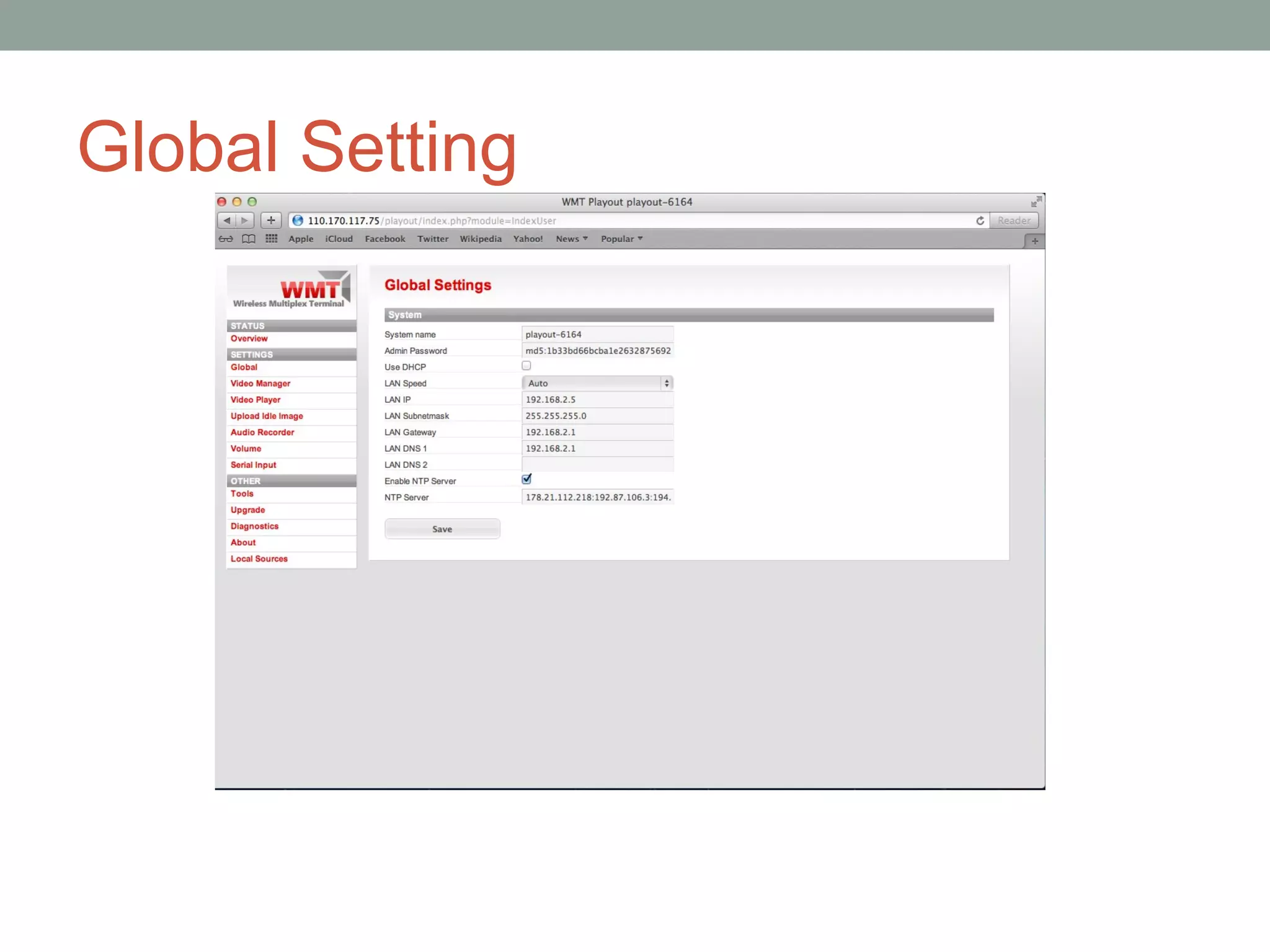Open the Apple bookmark
This screenshot has width=1270, height=952.
click(x=301, y=239)
